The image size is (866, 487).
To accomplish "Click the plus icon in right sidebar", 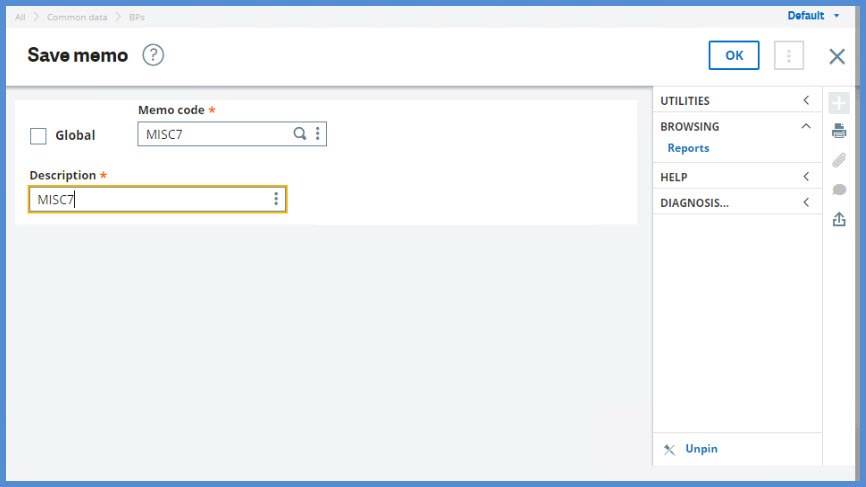I will 839,102.
